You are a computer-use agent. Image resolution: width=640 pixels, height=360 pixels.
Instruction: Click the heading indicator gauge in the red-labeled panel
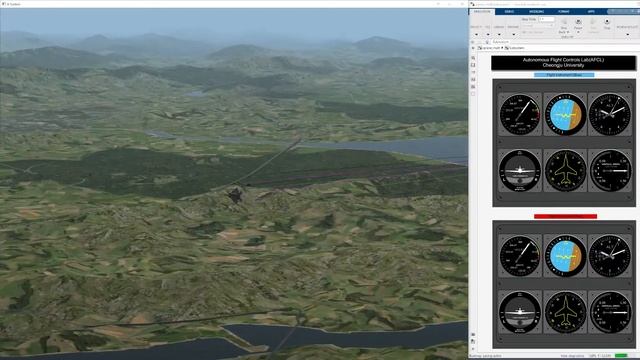pos(565,312)
